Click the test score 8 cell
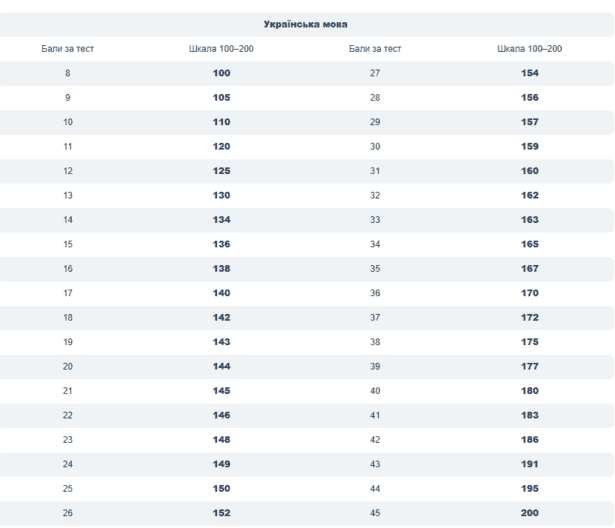615x528 pixels. 68,73
